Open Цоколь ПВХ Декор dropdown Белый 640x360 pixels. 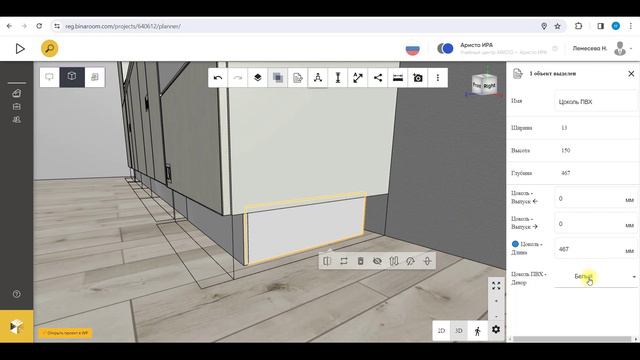tap(595, 277)
